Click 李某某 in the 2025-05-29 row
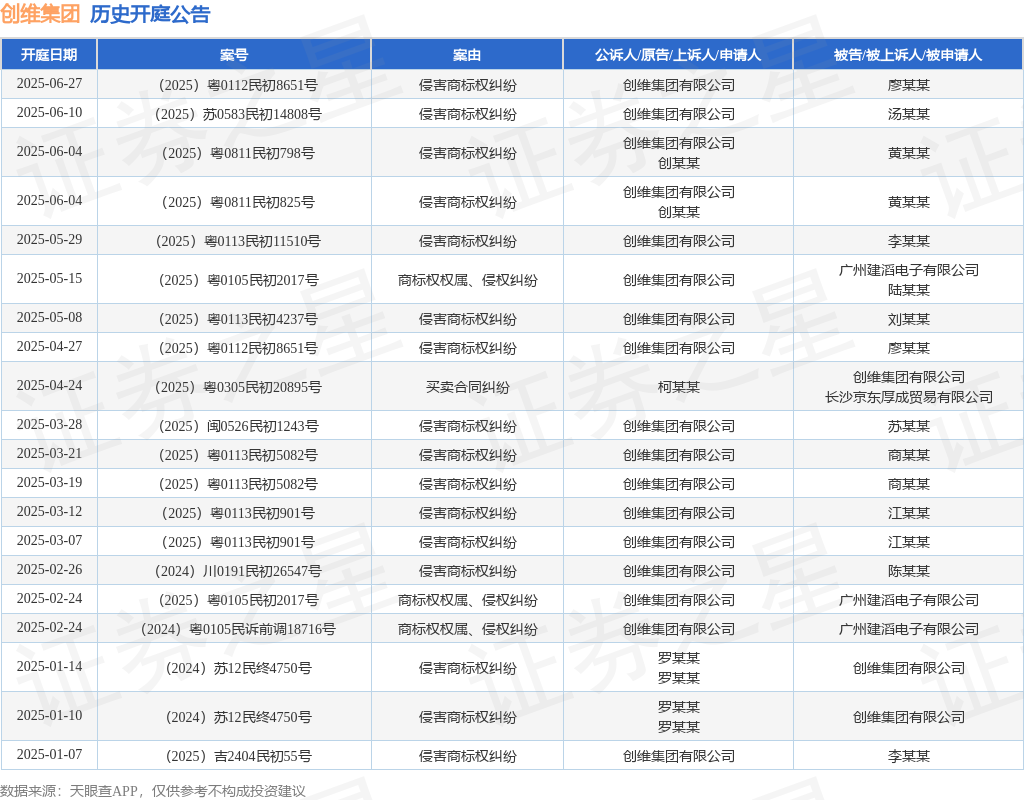The width and height of the screenshot is (1024, 800). [x=908, y=241]
